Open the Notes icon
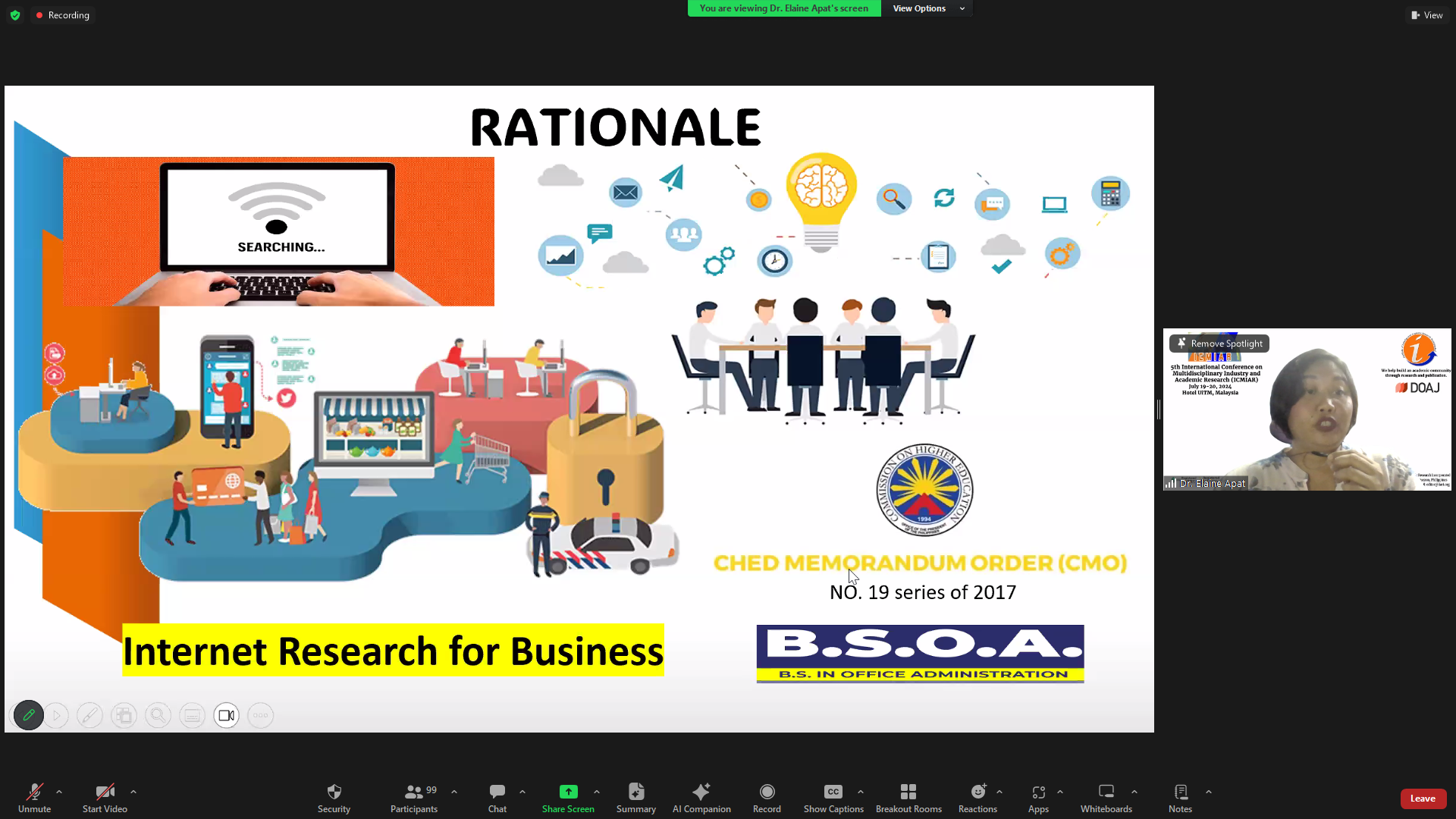1456x819 pixels. tap(1180, 792)
